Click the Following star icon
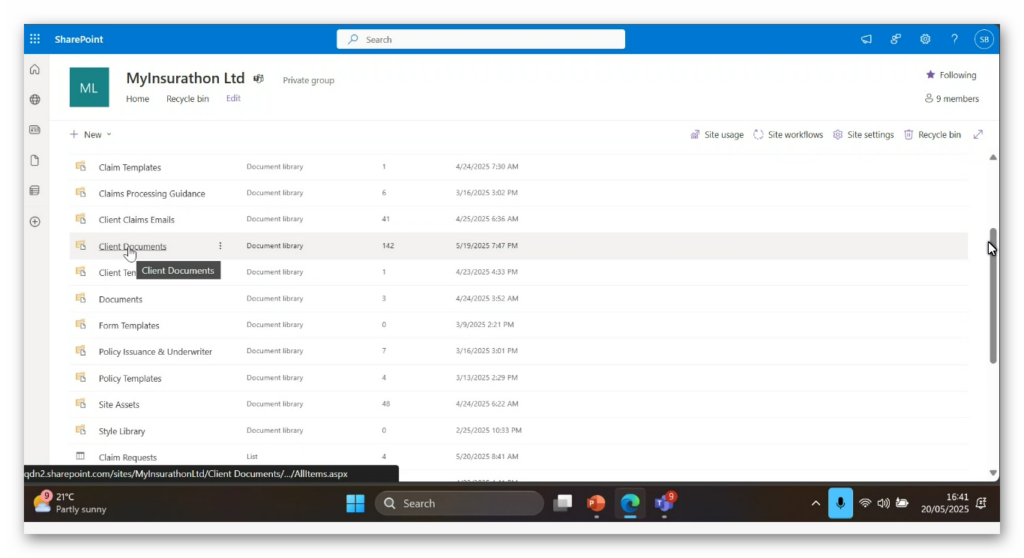The width and height of the screenshot is (1024, 558). (x=930, y=74)
